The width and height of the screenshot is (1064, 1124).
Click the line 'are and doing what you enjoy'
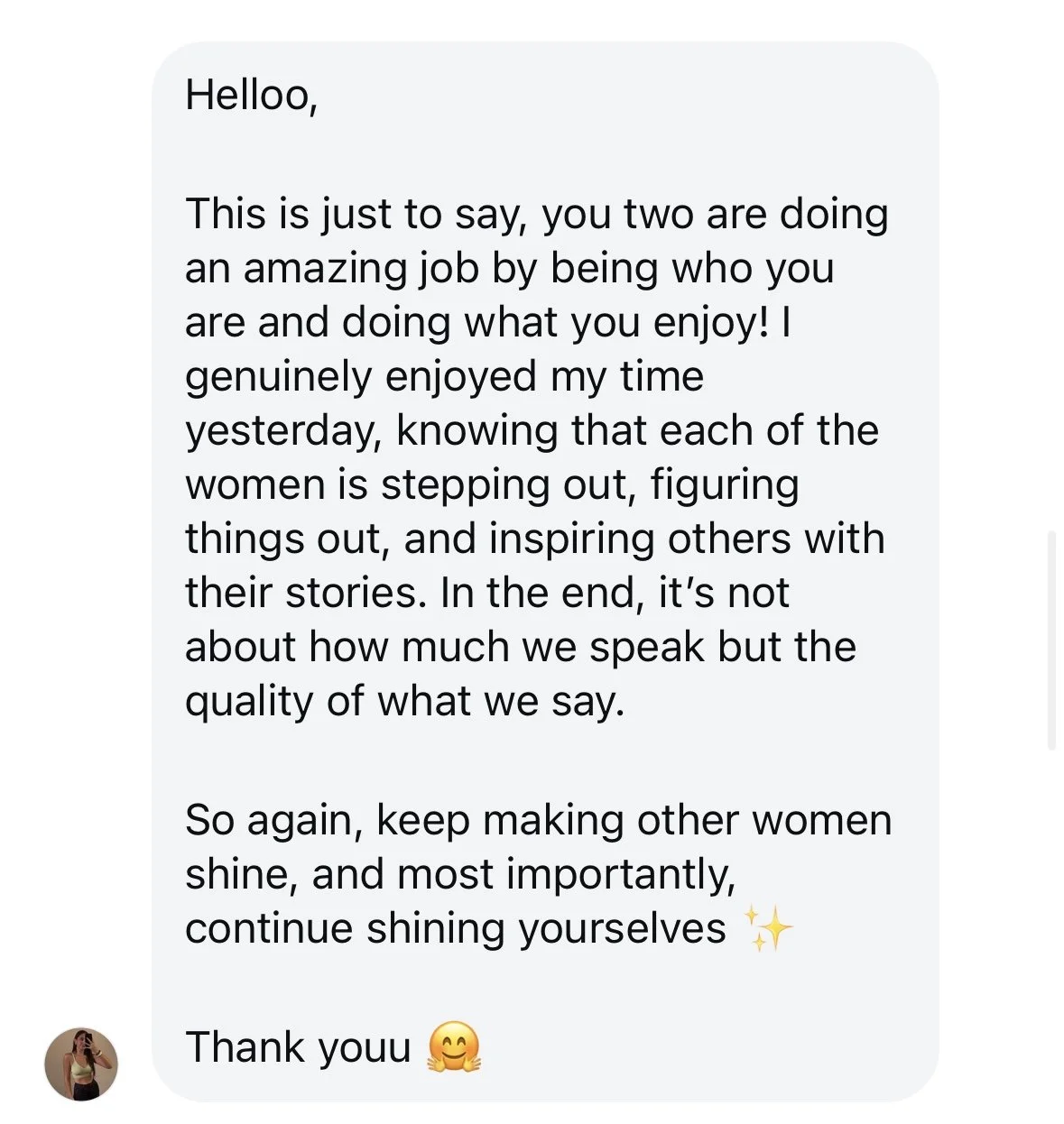click(x=488, y=323)
